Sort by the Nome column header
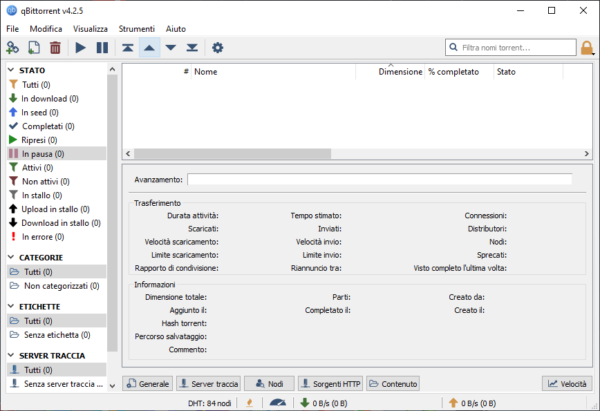Screen dimensions: 600x411 273,72
